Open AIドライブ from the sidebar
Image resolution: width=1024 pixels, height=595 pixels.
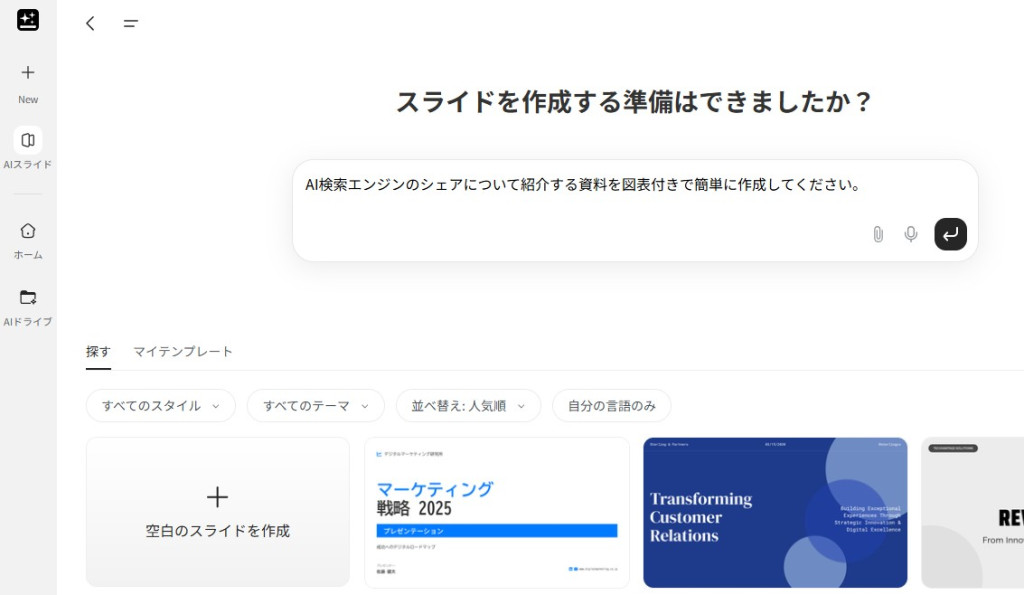tap(27, 303)
